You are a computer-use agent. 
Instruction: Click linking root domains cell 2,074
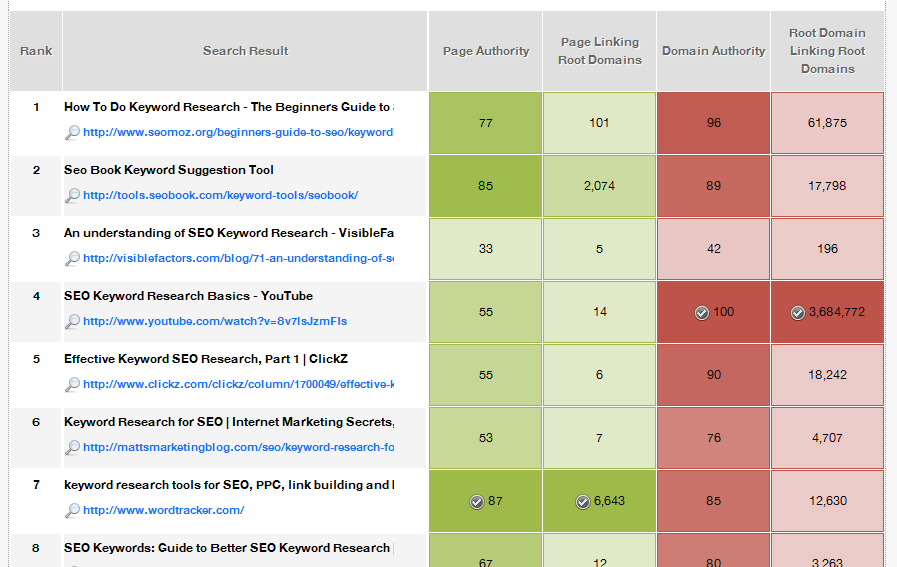click(600, 186)
